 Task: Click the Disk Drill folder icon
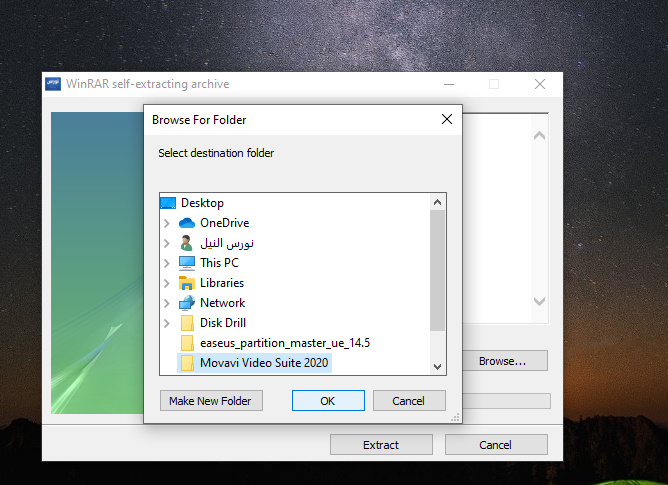[187, 323]
